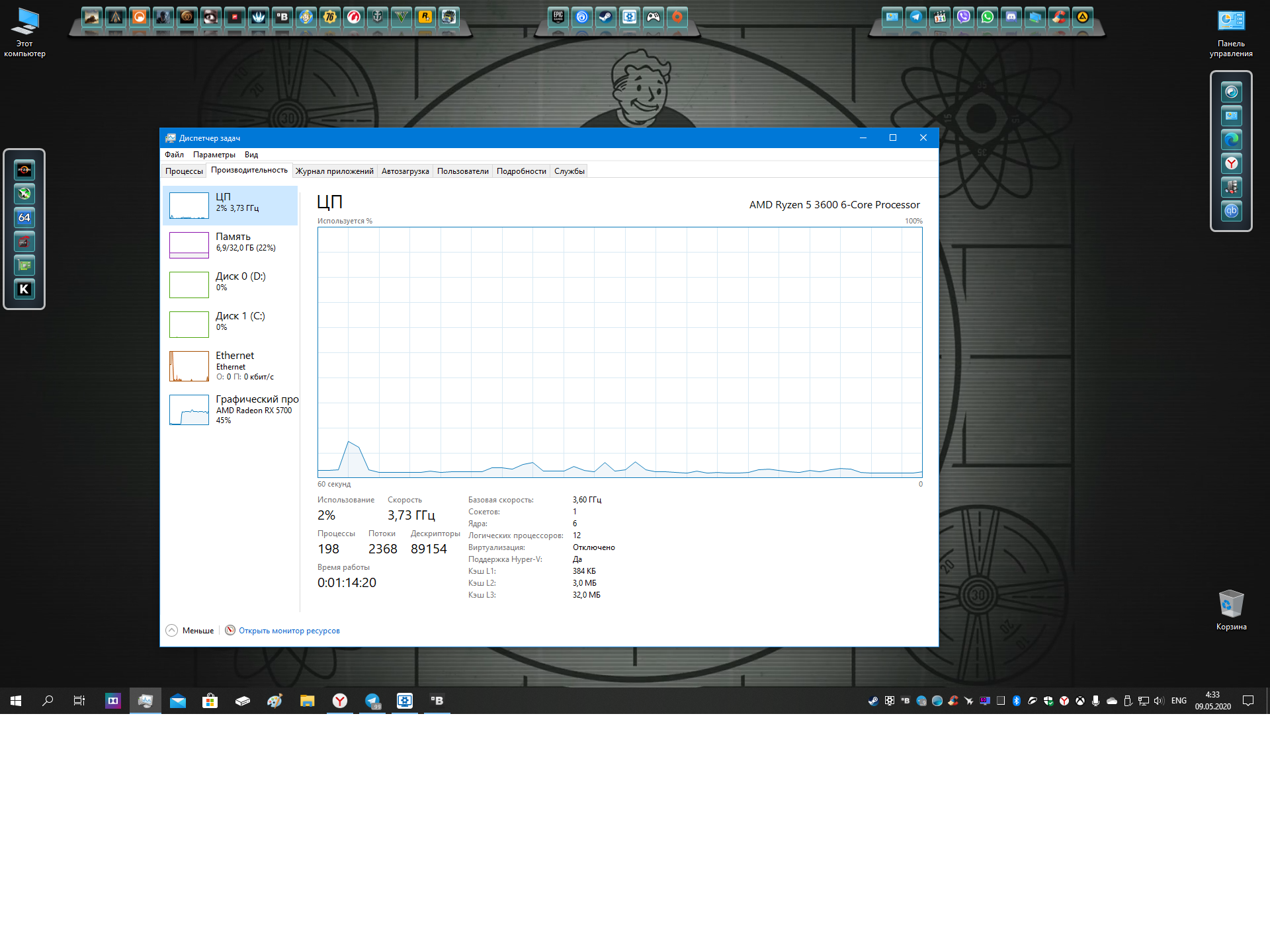Launch World of Warships from the dock
1270x952 pixels.
tap(378, 17)
